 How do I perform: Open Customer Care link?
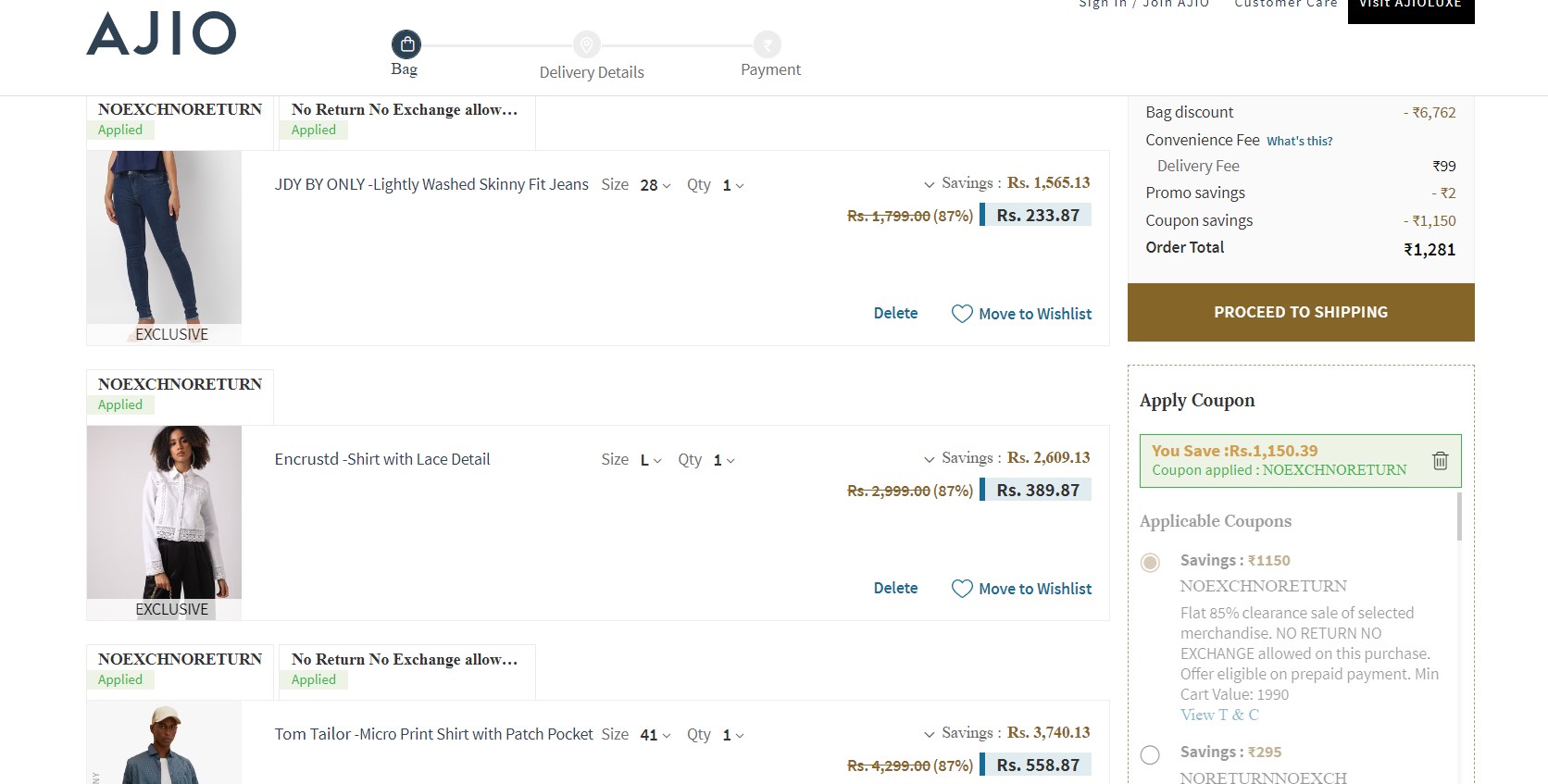[1286, 5]
